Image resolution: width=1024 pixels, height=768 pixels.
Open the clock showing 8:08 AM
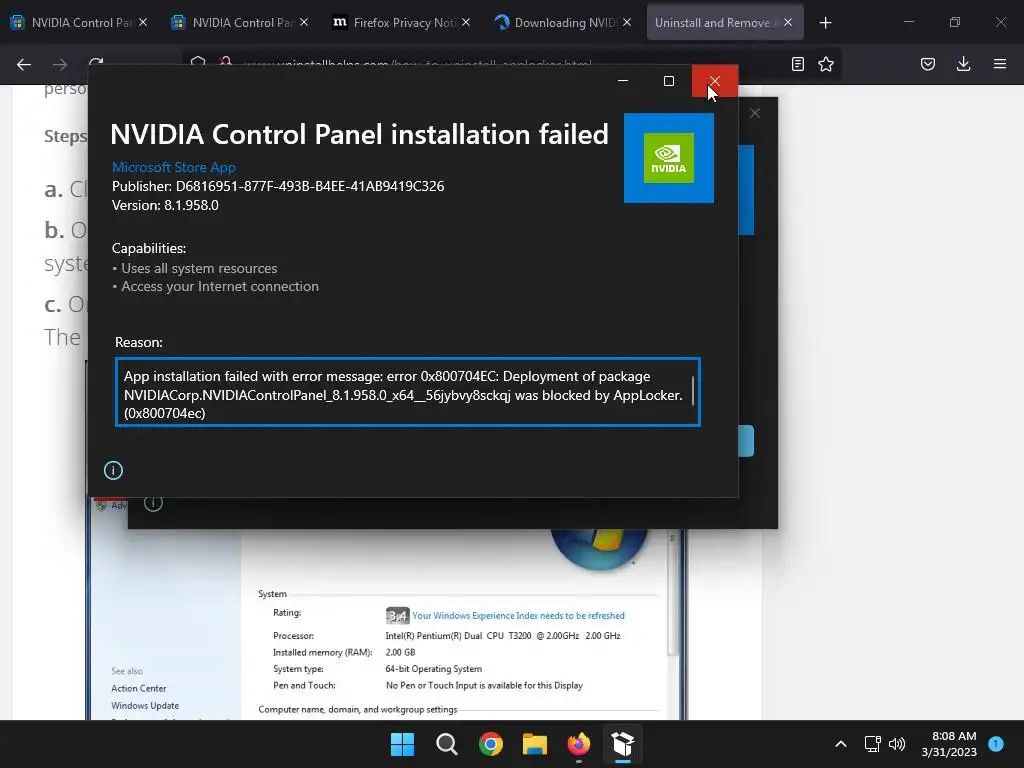click(949, 744)
